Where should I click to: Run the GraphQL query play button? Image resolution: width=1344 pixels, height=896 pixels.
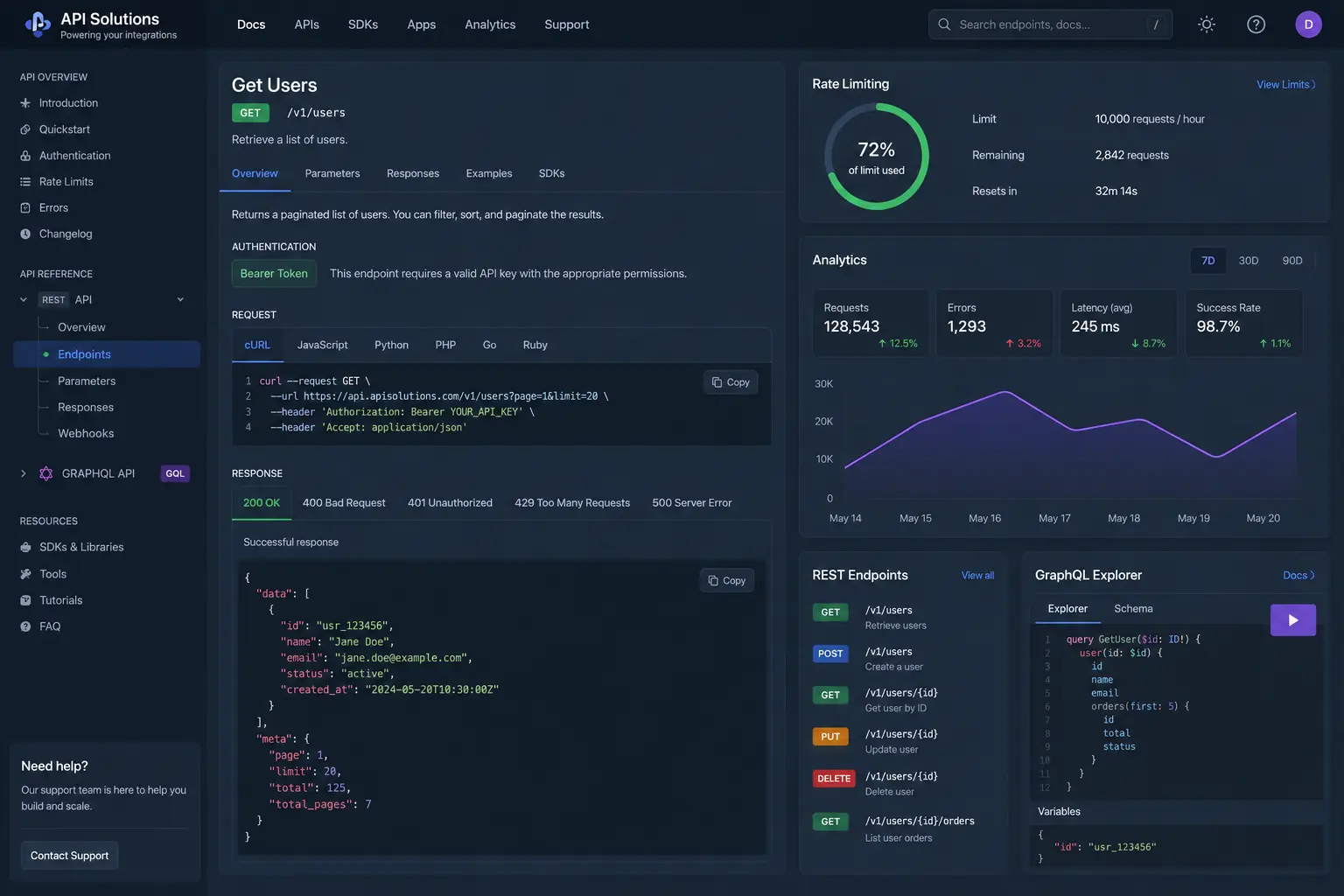click(1293, 620)
